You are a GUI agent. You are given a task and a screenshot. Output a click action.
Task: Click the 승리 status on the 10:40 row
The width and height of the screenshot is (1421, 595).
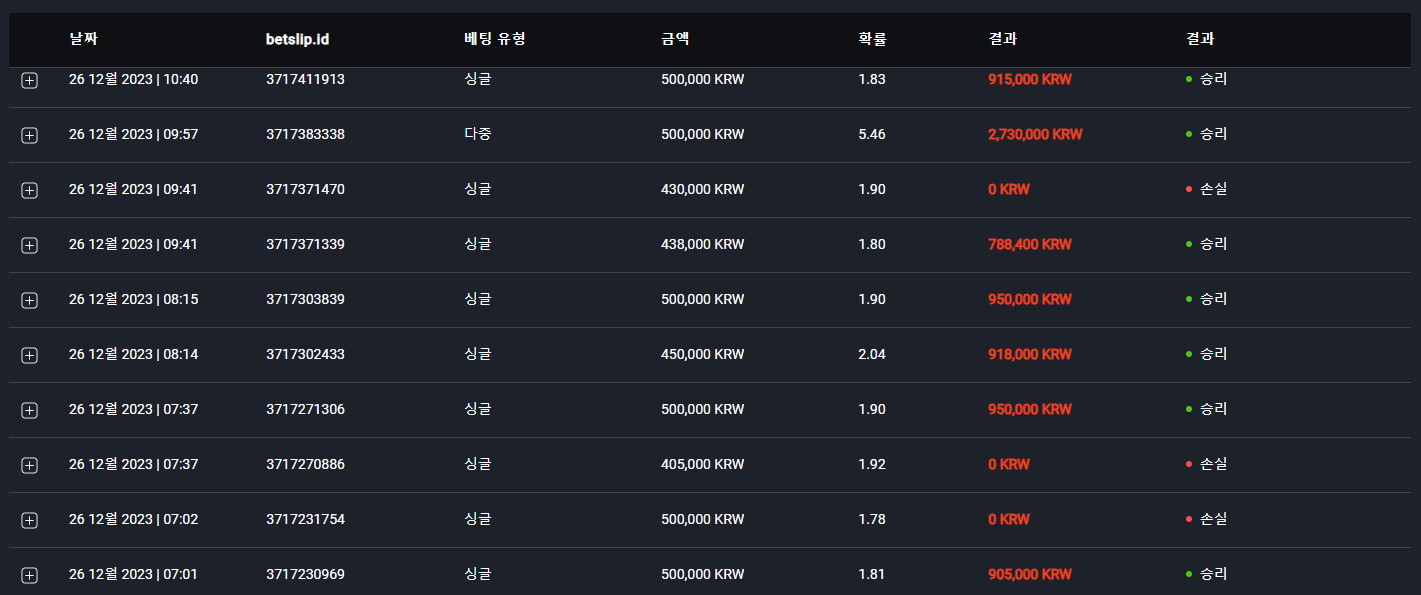[1206, 79]
